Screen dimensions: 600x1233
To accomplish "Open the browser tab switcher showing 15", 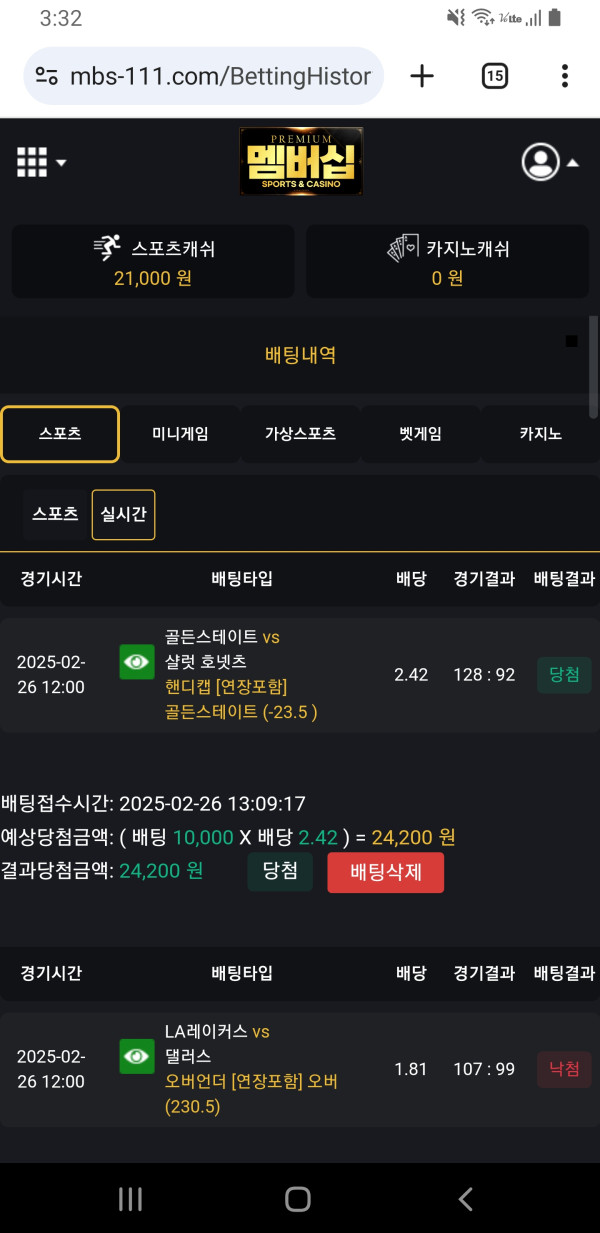I will [x=494, y=75].
